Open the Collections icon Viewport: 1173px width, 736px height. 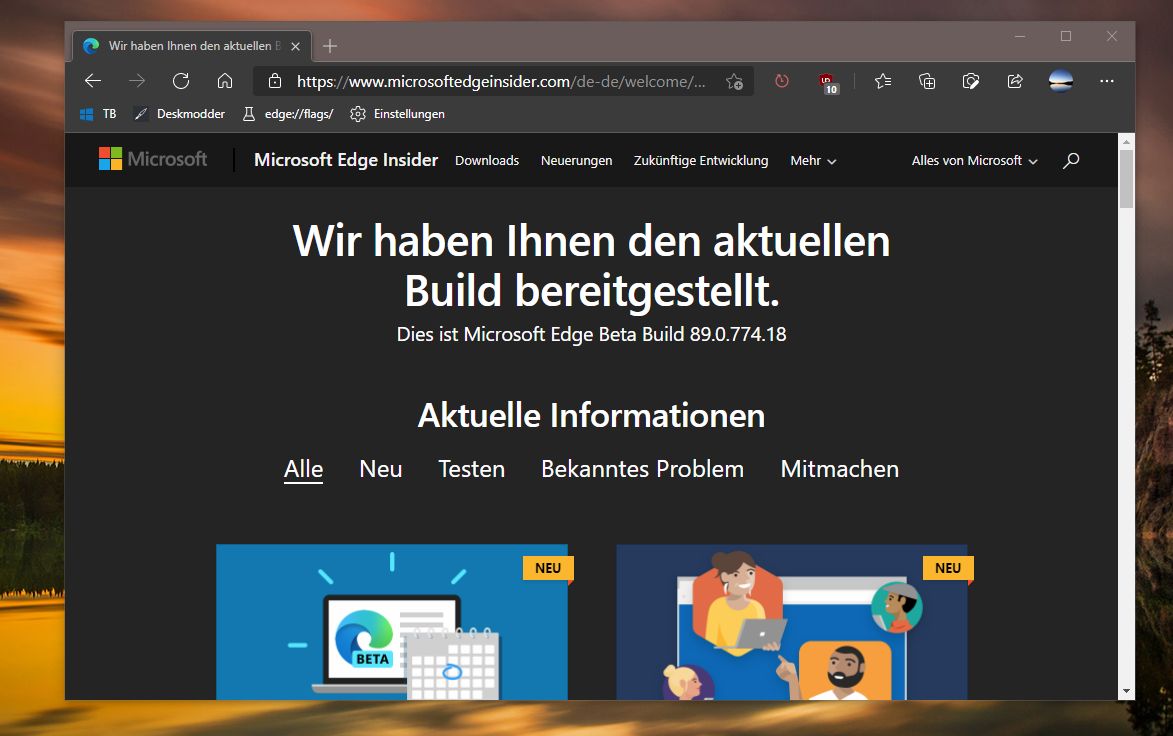pyautogui.click(x=927, y=81)
